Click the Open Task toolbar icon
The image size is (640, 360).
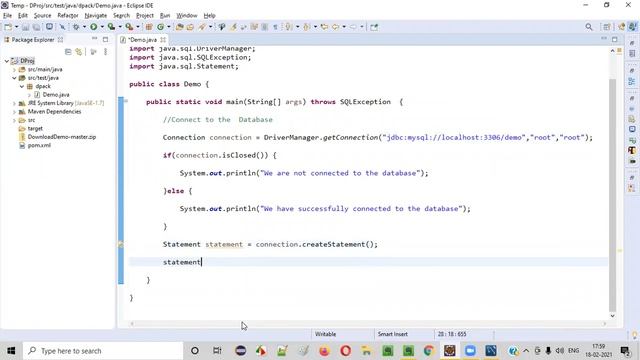[190, 27]
